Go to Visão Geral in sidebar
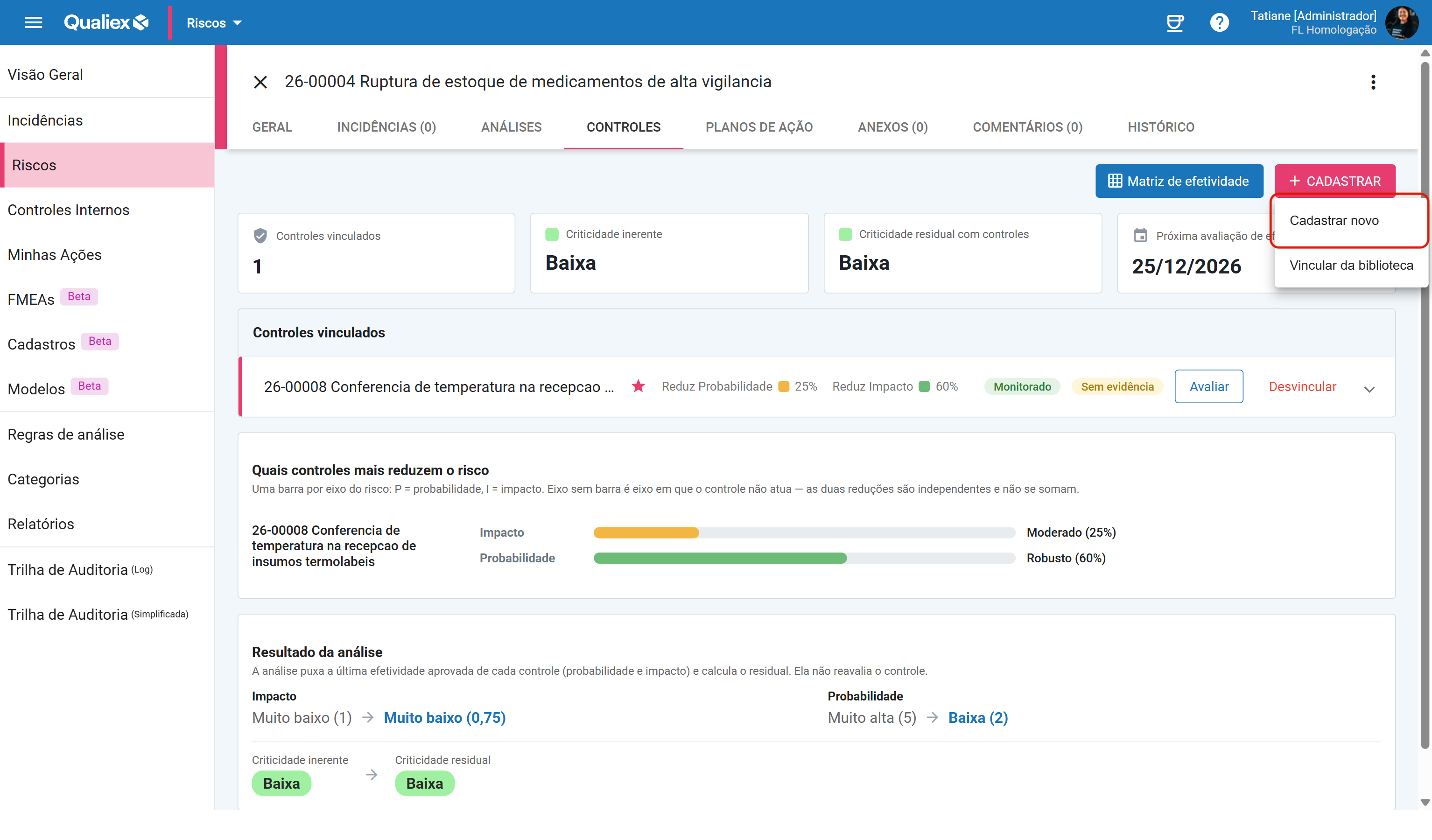The width and height of the screenshot is (1432, 840). point(107,75)
